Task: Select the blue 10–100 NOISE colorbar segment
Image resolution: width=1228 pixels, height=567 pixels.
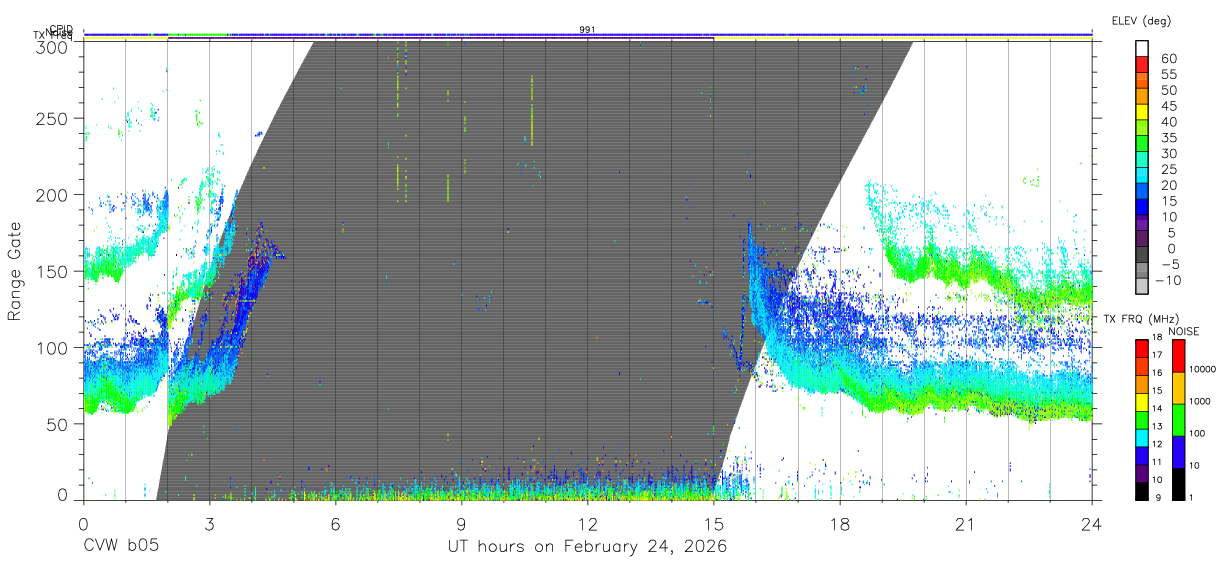Action: pyautogui.click(x=1178, y=452)
